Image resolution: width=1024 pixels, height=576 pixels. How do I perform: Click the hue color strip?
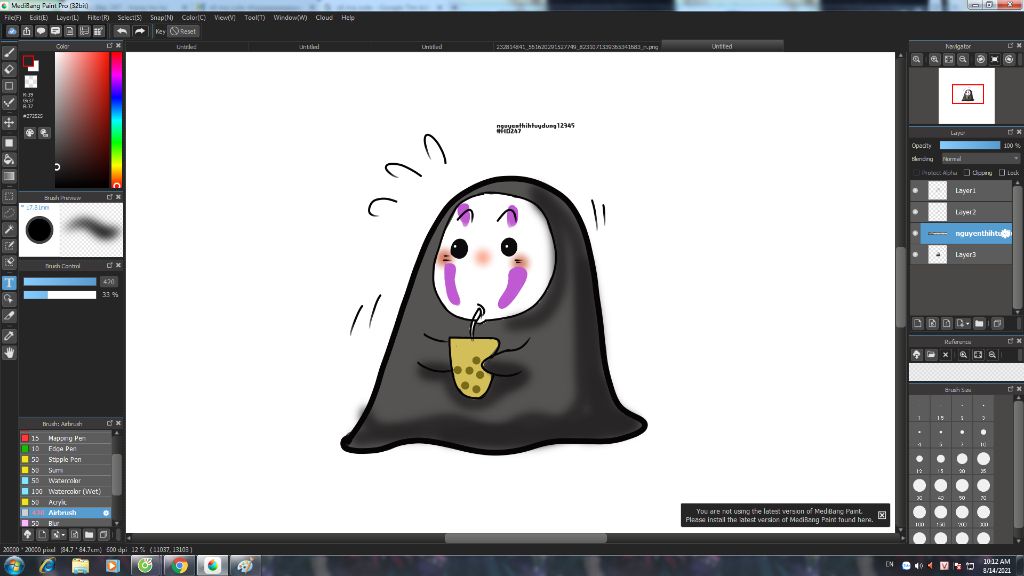point(116,120)
